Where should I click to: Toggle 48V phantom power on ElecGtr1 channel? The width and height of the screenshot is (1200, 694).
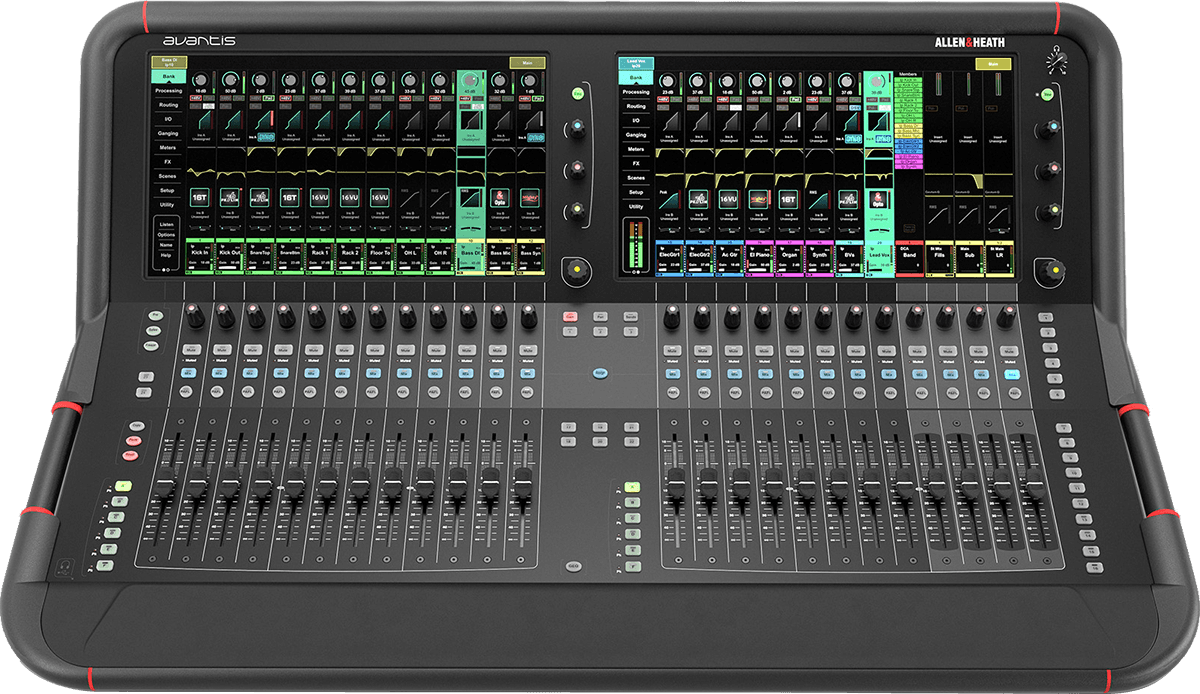point(665,100)
